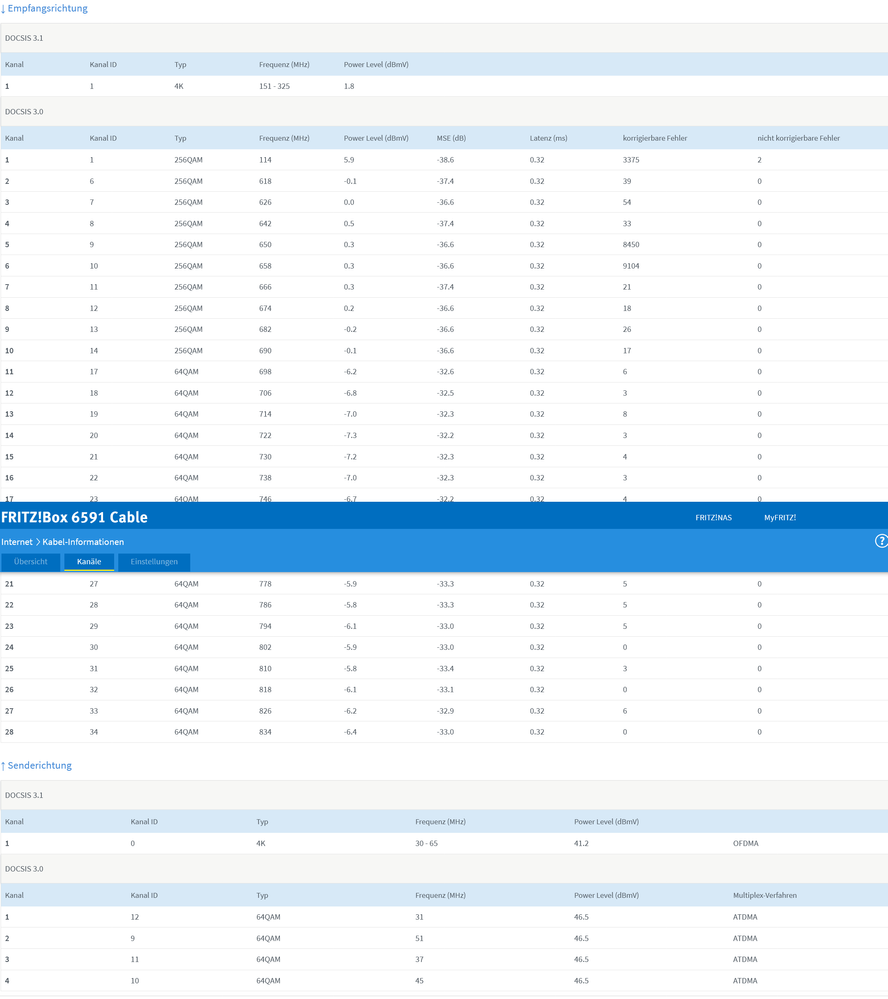Click frequency 834 cell
The image size is (888, 999).
click(x=265, y=732)
